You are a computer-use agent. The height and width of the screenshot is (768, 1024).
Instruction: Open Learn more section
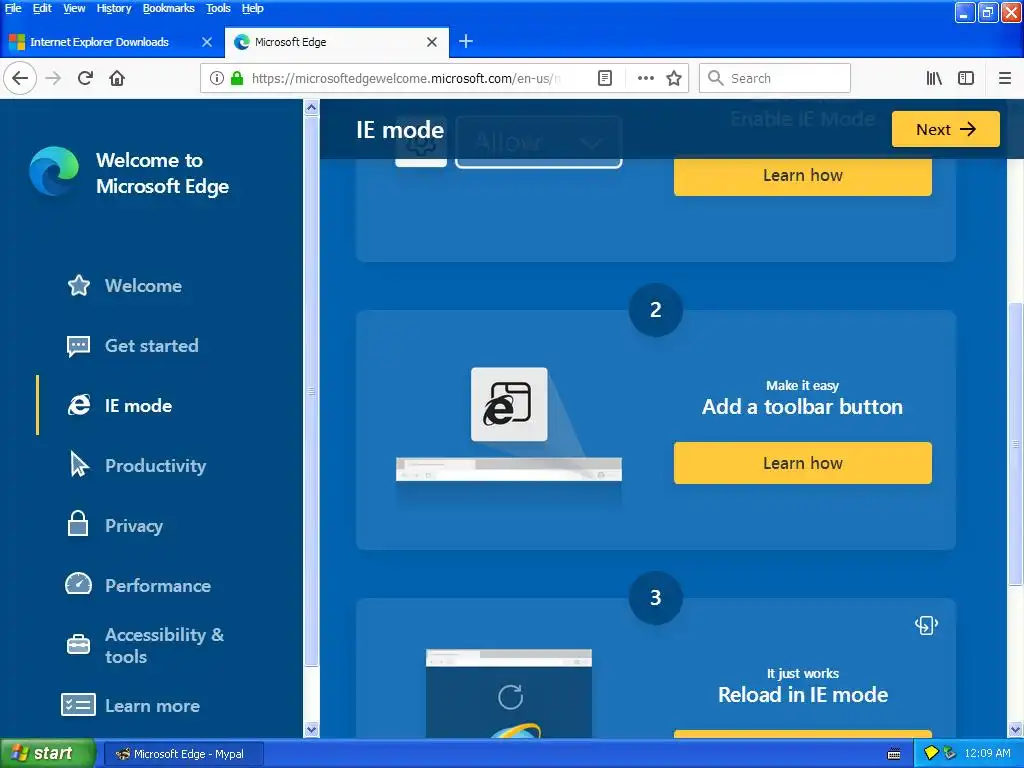152,706
